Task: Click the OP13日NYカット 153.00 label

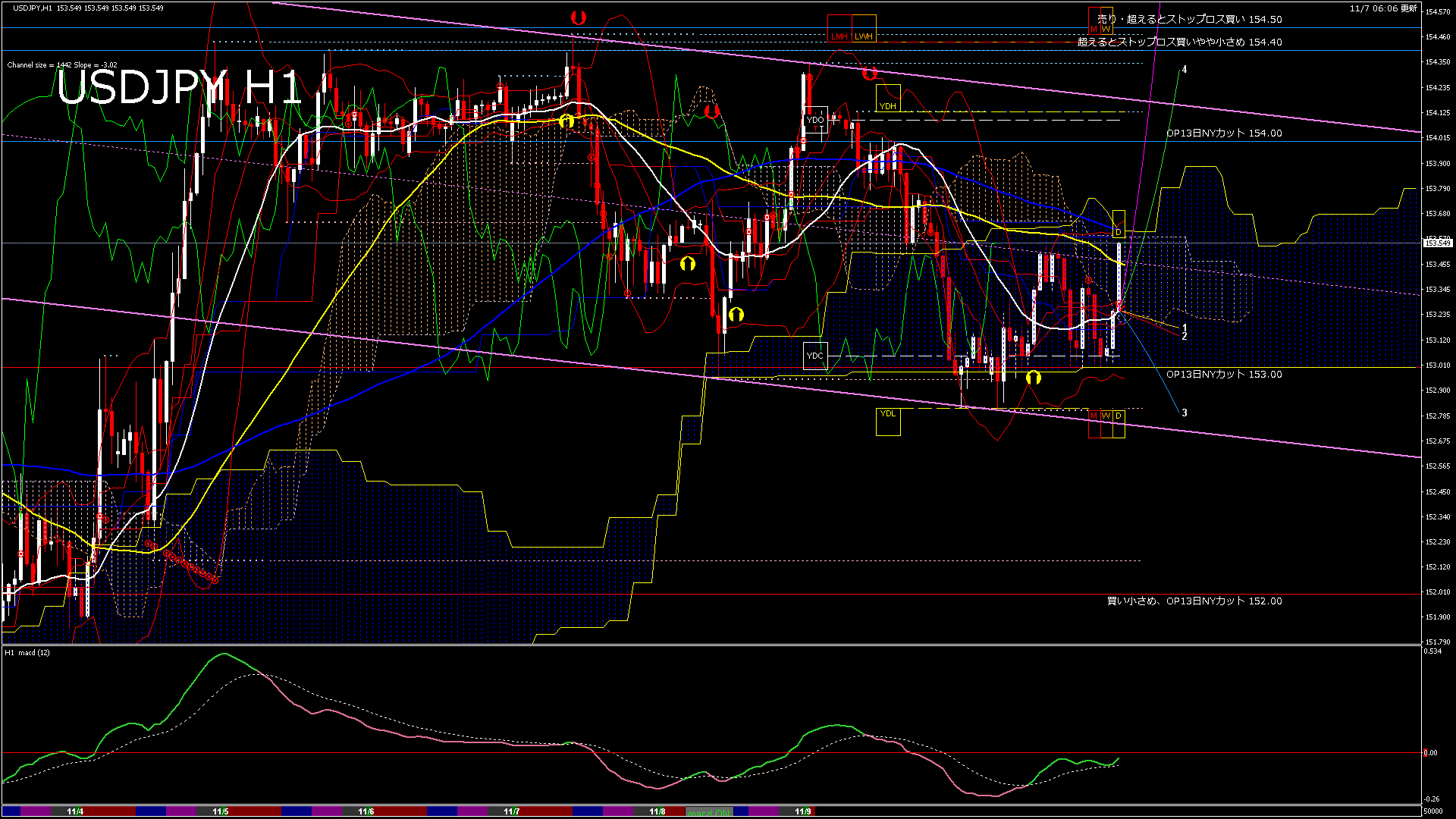Action: point(1224,374)
